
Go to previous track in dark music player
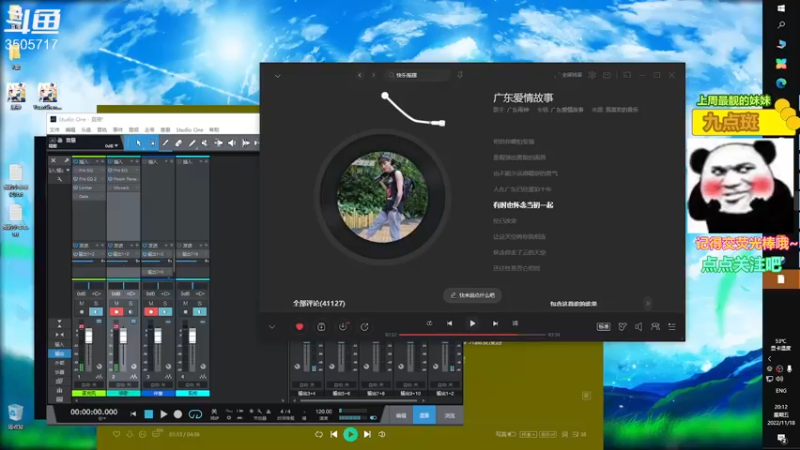[x=449, y=323]
